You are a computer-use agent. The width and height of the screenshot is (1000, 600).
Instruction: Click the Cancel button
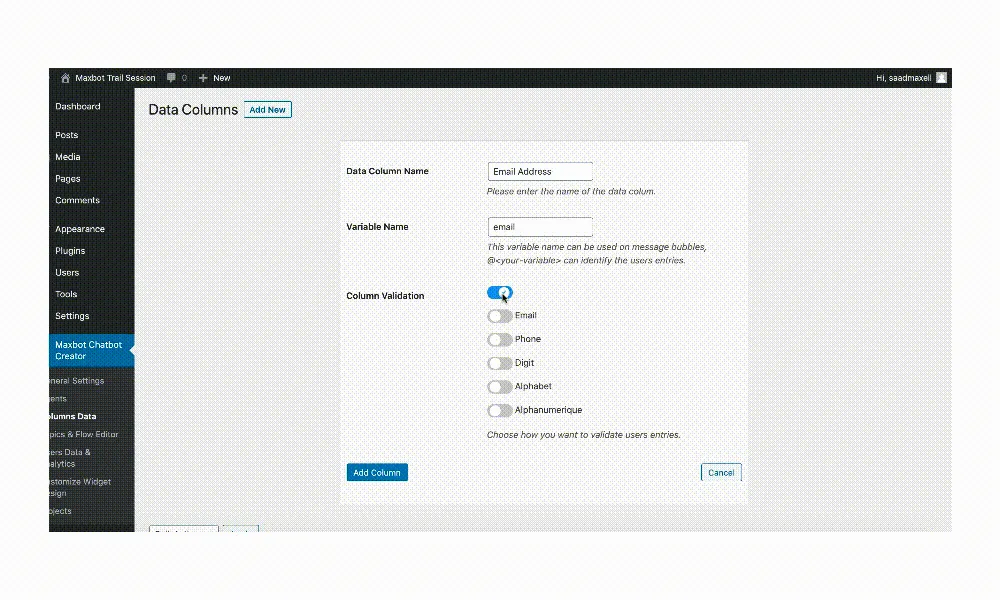[x=721, y=472]
